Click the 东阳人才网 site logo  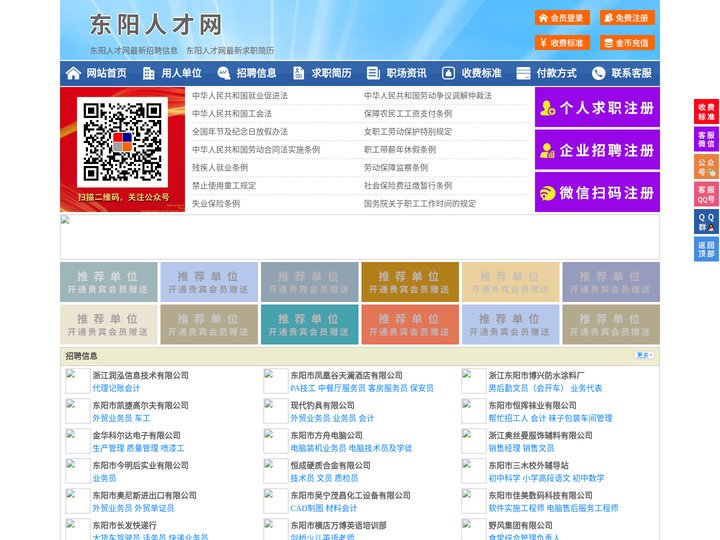156,25
